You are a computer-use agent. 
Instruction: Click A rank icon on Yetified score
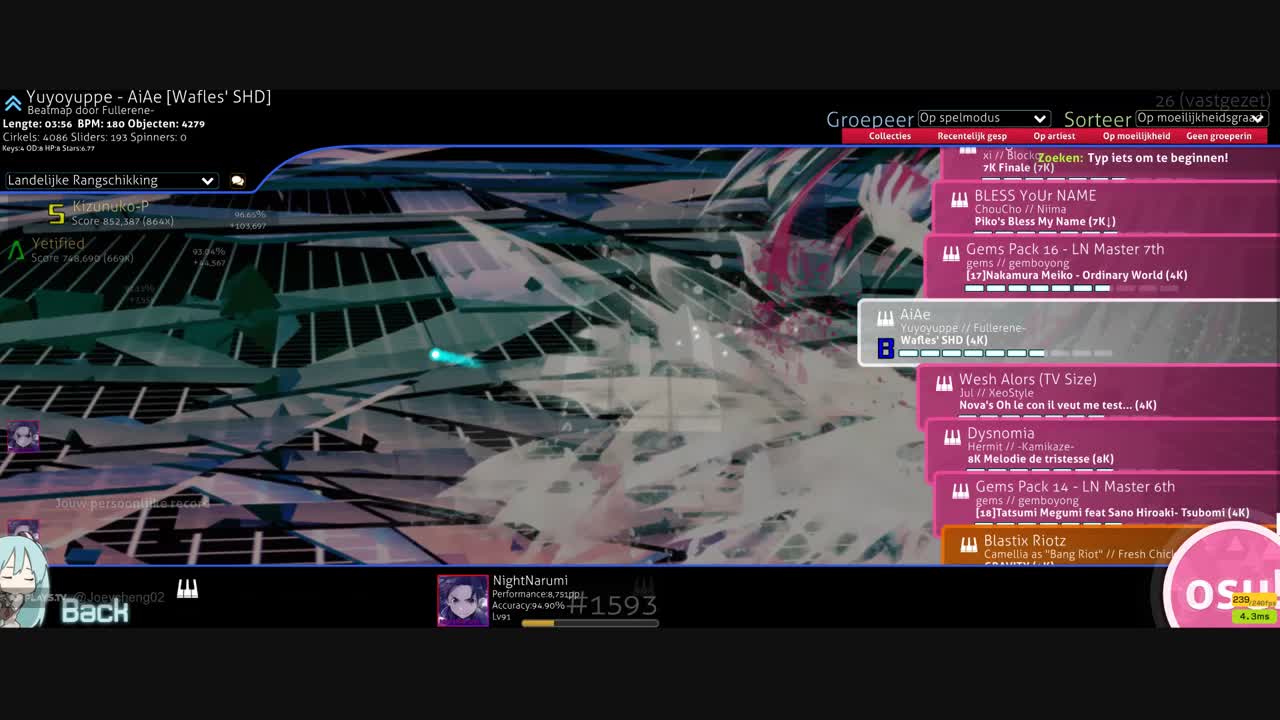(x=16, y=250)
